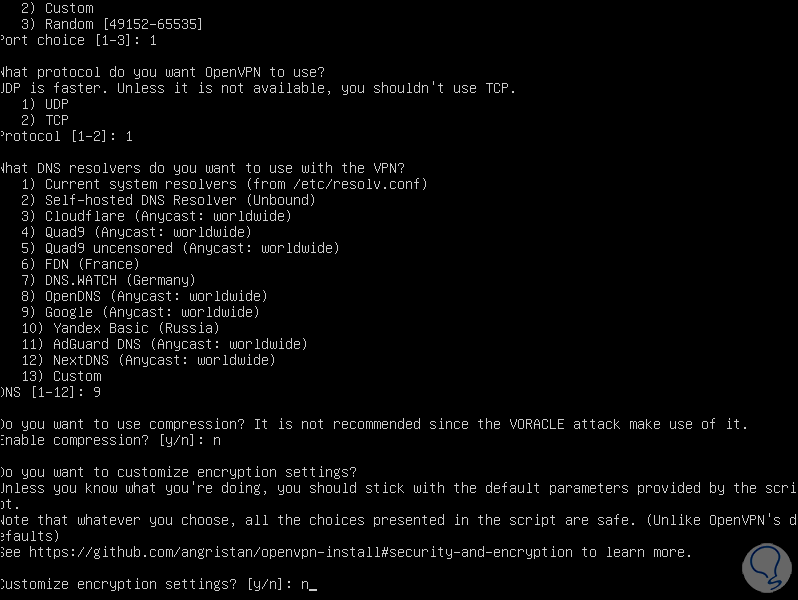Click the Quad9 uncensored option
The height and width of the screenshot is (600, 798).
point(180,248)
